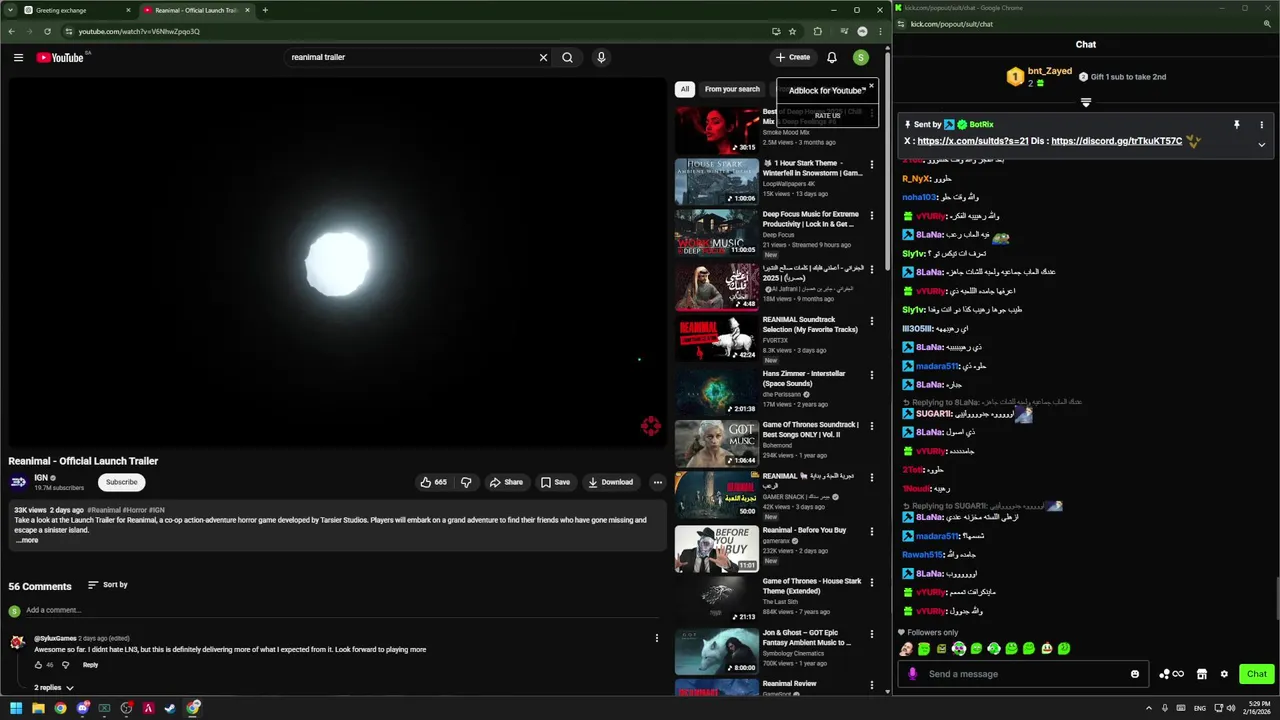Focus the Add a comment field
This screenshot has width=1280, height=720.
[343, 610]
